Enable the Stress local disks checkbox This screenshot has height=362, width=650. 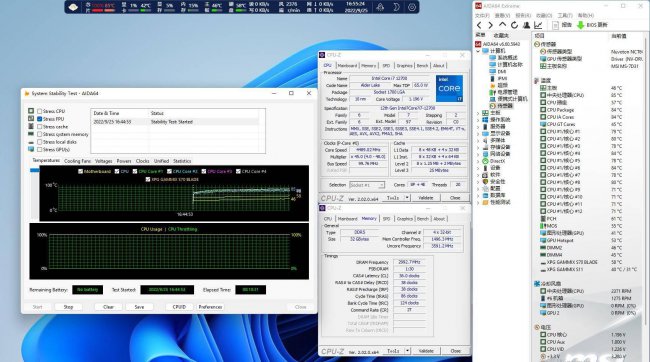point(40,142)
